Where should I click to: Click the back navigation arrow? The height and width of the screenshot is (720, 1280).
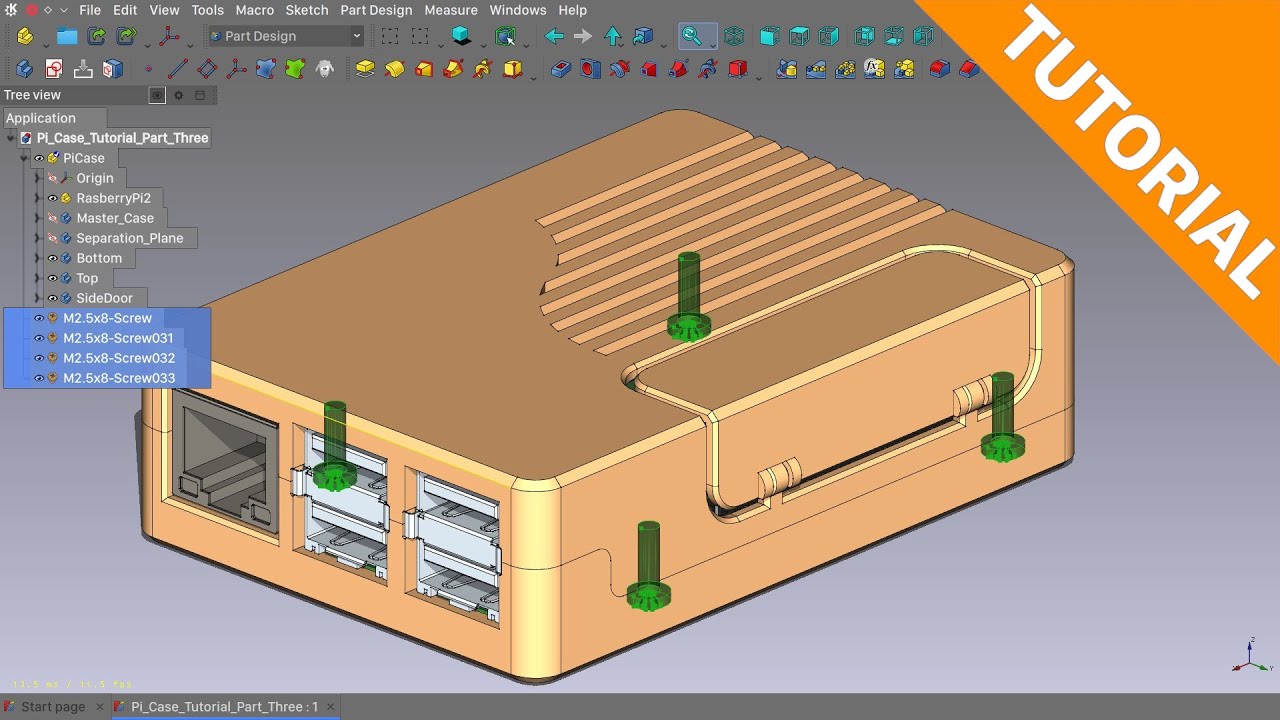554,36
